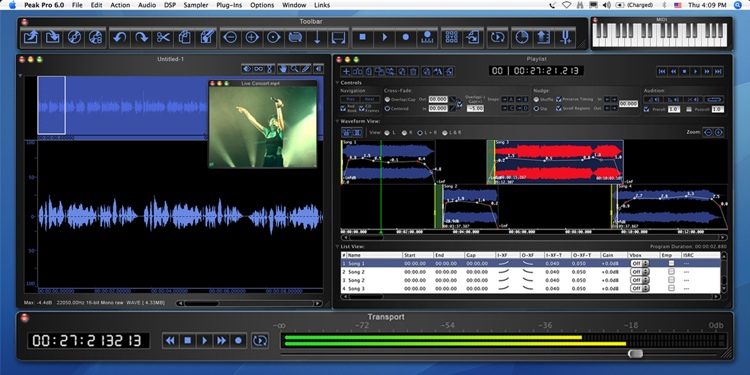The image size is (750, 375).
Task: Click the loop selection icon in Toolbar
Action: (x=295, y=37)
